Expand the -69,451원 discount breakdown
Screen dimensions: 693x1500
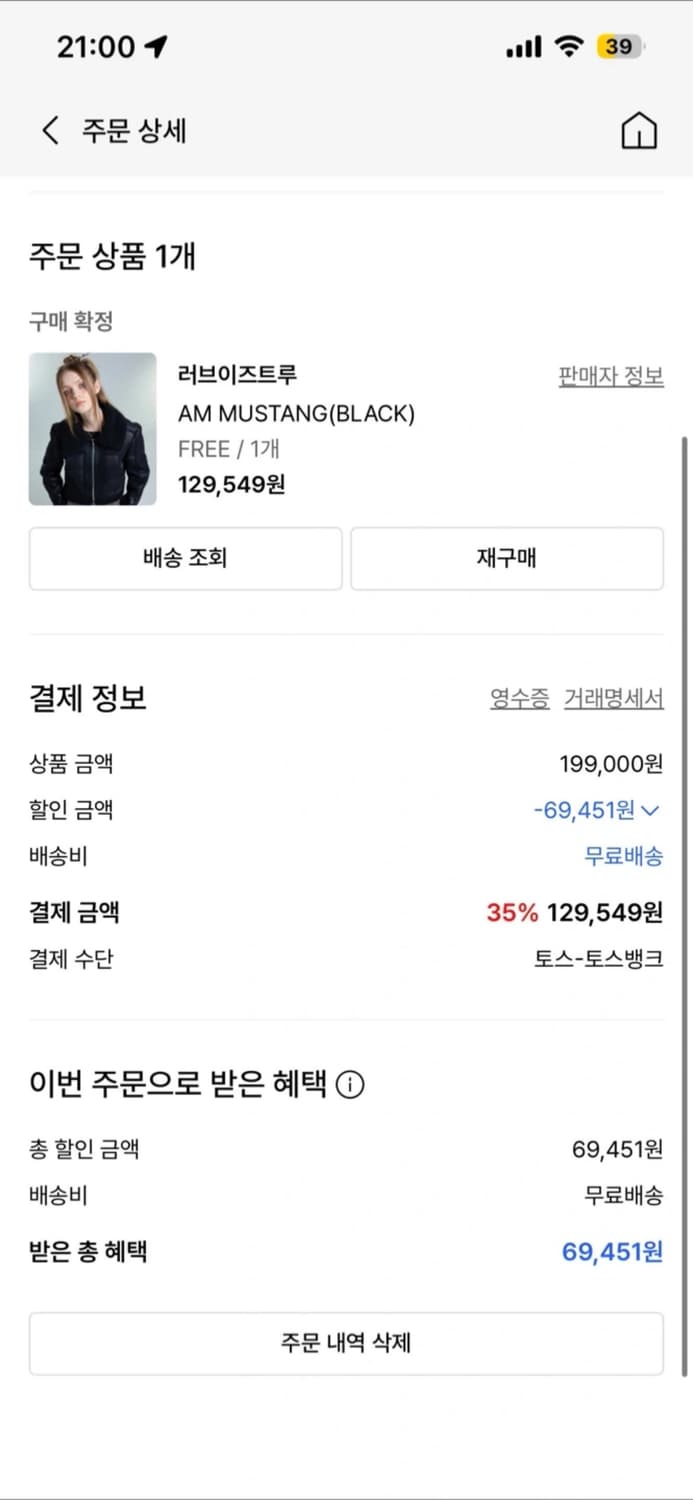pyautogui.click(x=597, y=810)
